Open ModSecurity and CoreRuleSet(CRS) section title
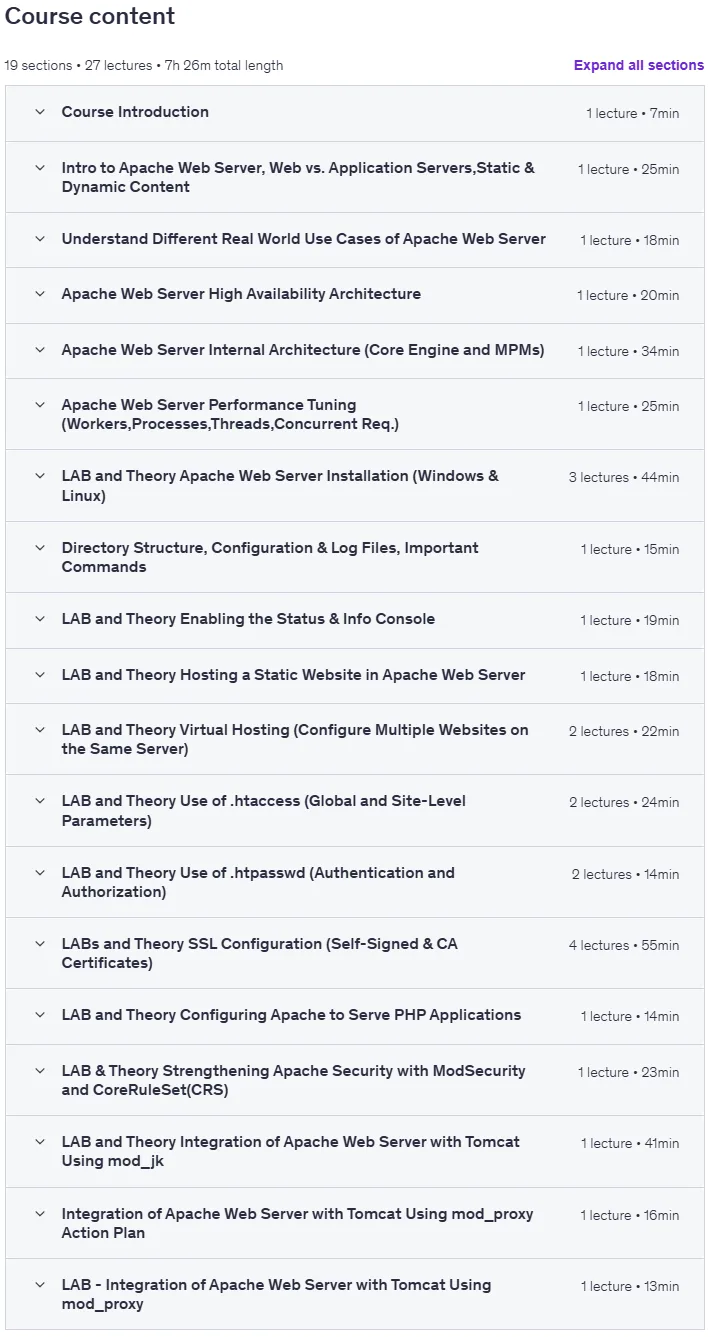The image size is (712, 1337). 293,1080
